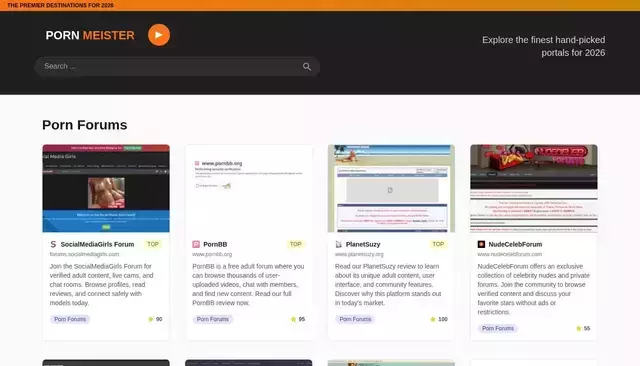
Task: Click the Explore the finest hand-picked portals tagline
Action: (543, 46)
